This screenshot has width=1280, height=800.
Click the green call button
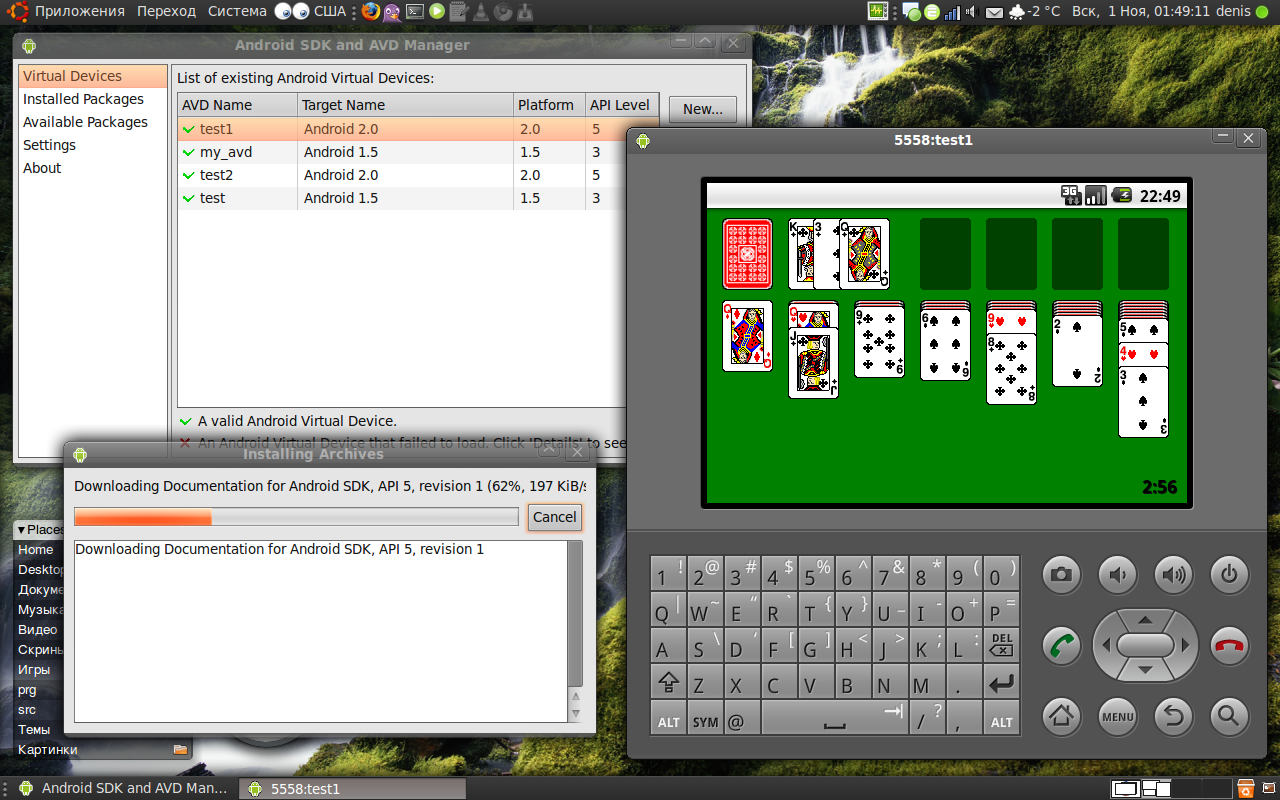pos(1061,645)
